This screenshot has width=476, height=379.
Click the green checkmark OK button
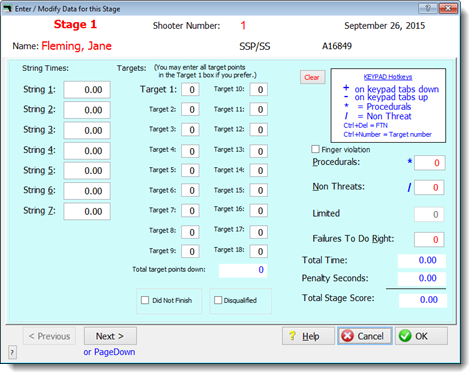pos(421,336)
